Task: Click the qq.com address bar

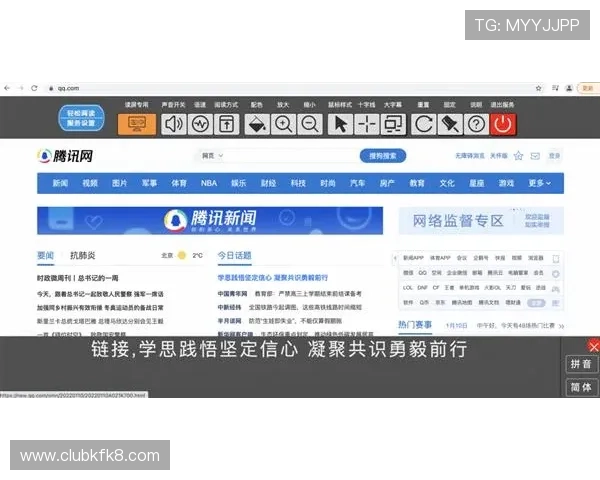Action: tap(295, 88)
